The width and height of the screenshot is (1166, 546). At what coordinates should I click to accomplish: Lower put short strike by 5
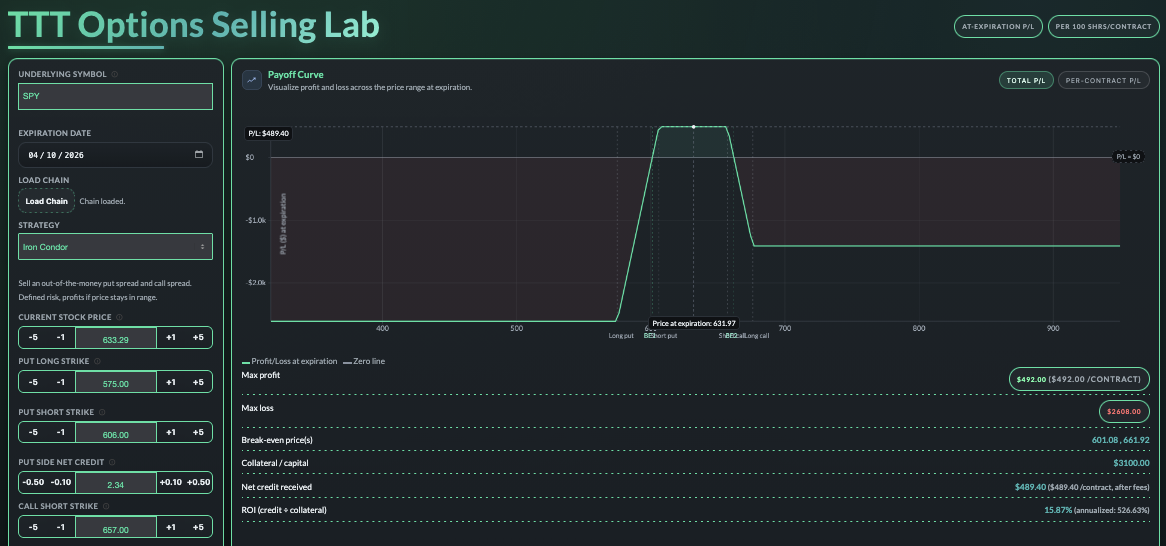click(33, 433)
